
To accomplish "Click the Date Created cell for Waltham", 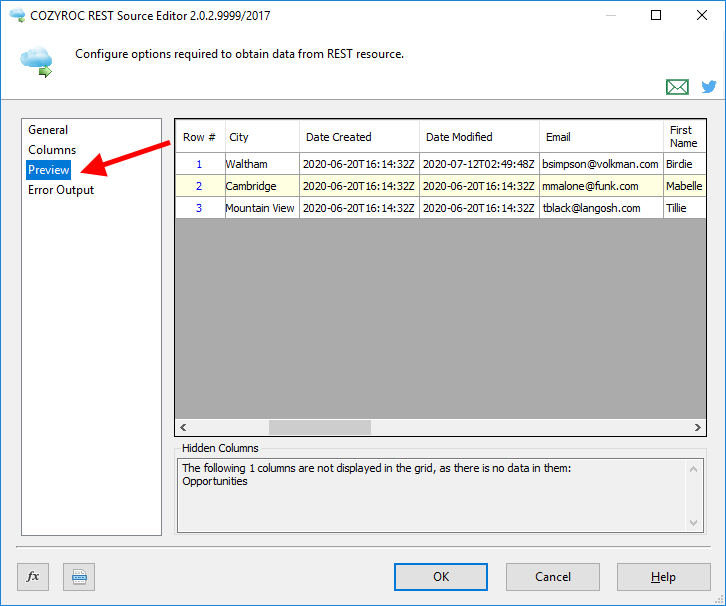I will [360, 164].
